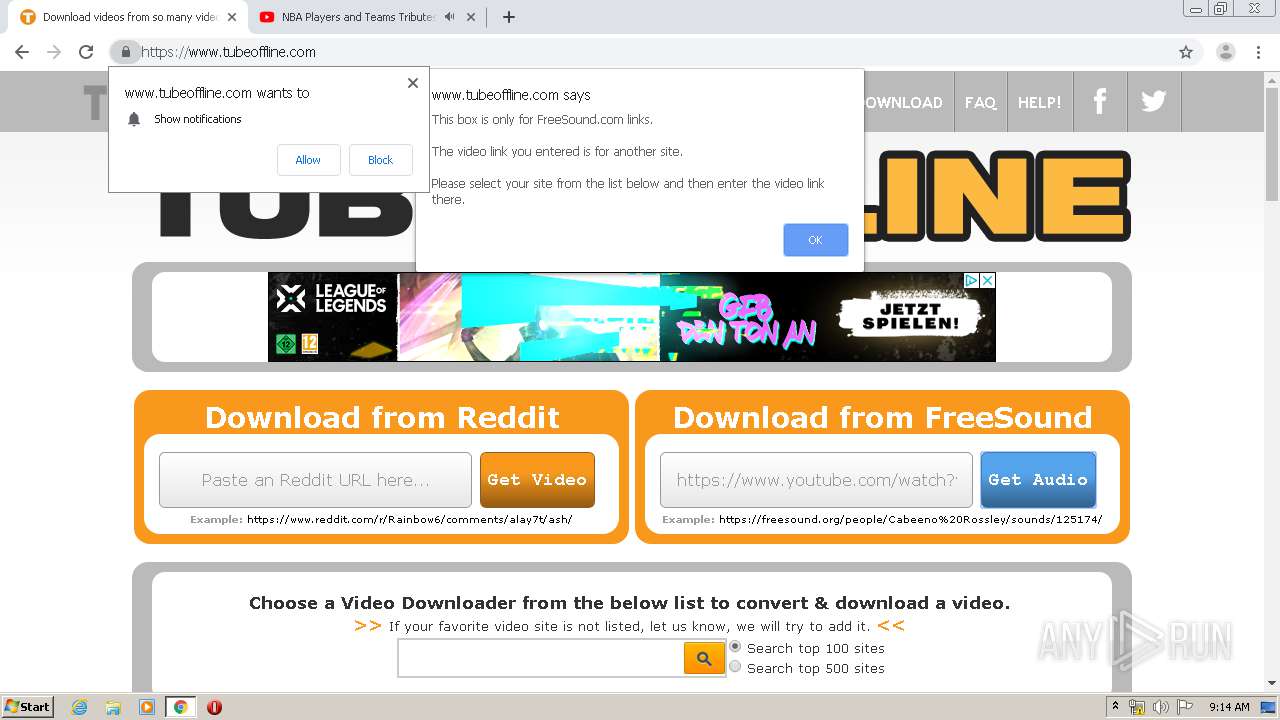
Task: Click Chrome icon in taskbar
Action: tap(180, 707)
